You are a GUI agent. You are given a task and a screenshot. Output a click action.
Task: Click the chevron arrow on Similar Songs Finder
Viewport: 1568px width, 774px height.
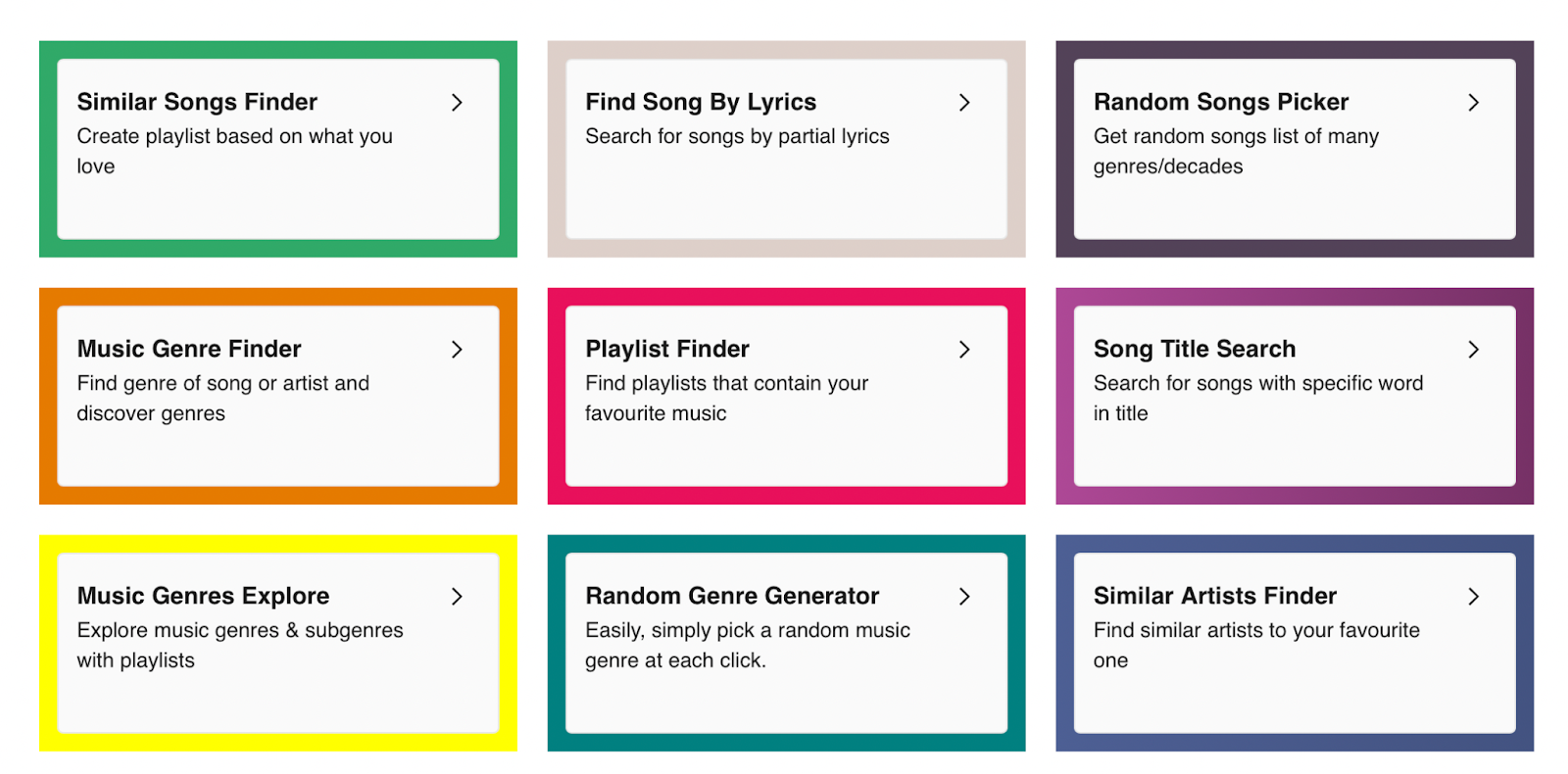click(x=457, y=102)
